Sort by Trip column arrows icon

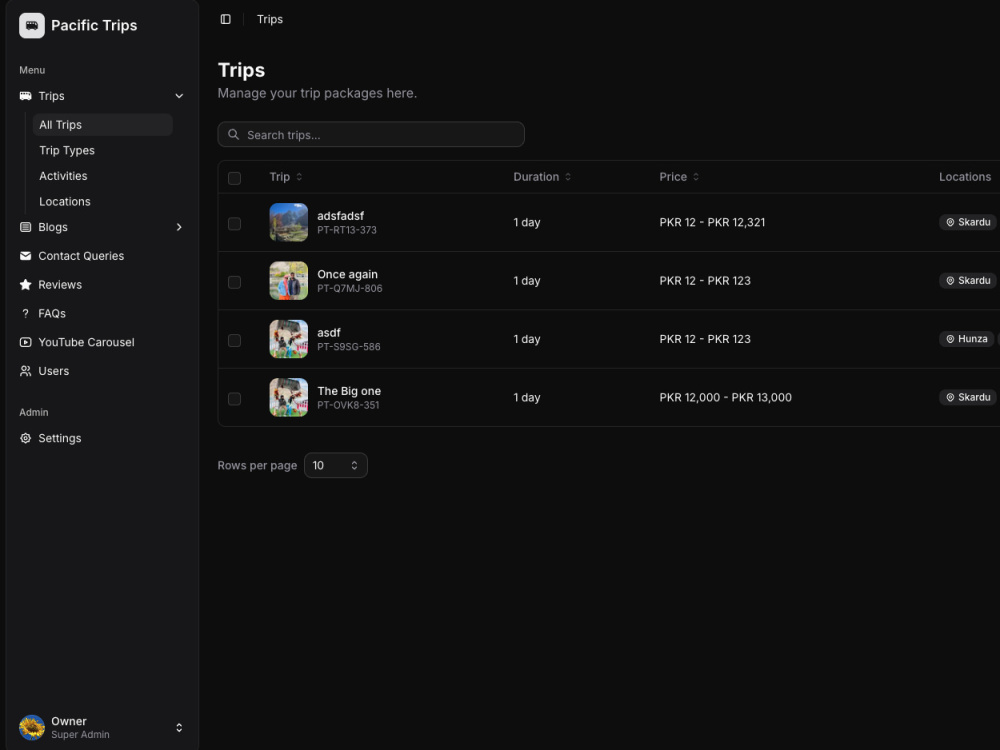299,177
